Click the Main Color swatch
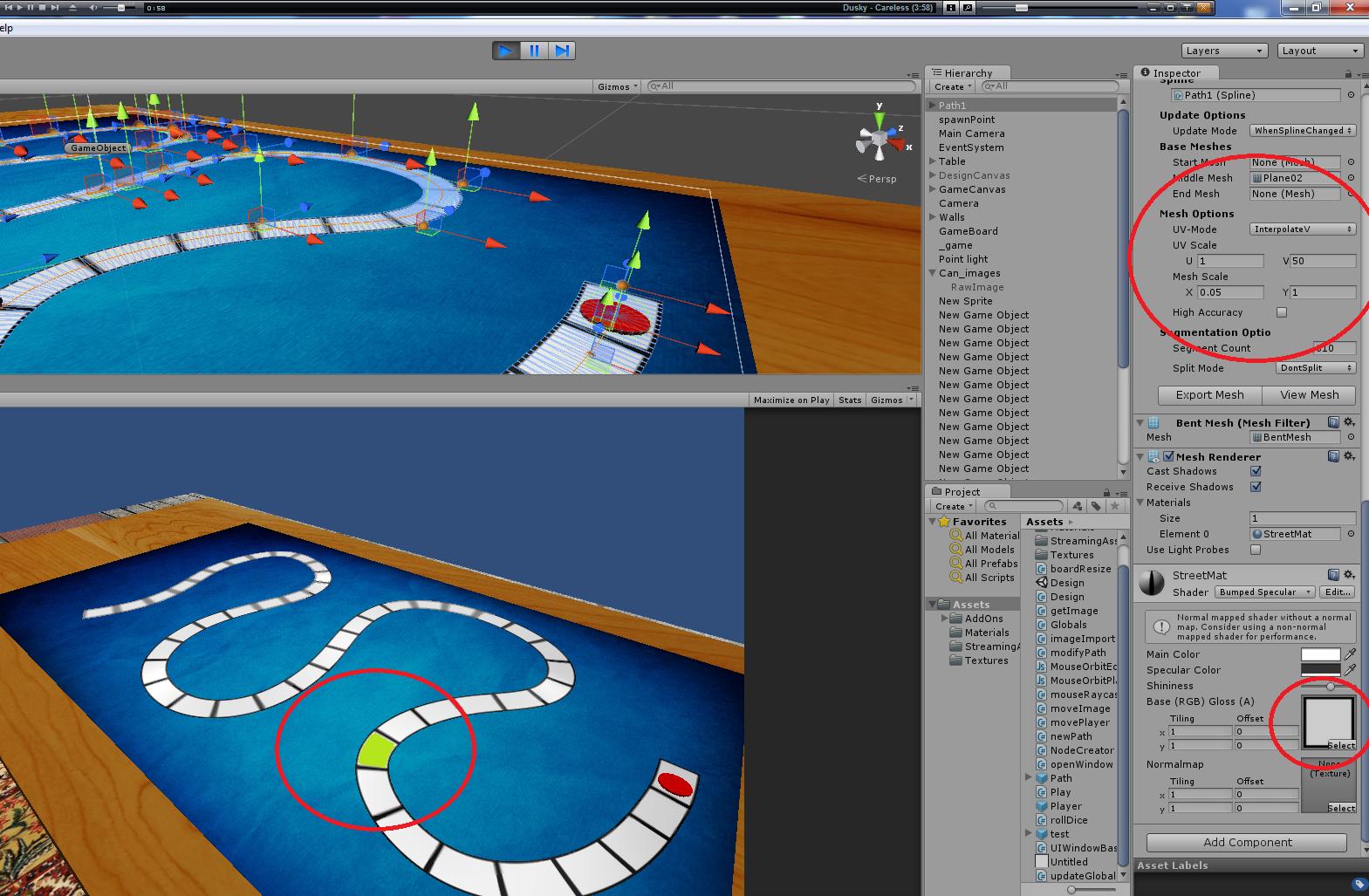The image size is (1369, 896). (1320, 654)
